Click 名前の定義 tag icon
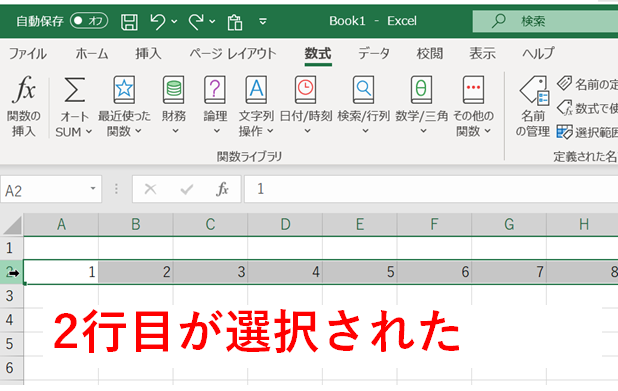Viewport: 618px width, 391px height. [564, 84]
